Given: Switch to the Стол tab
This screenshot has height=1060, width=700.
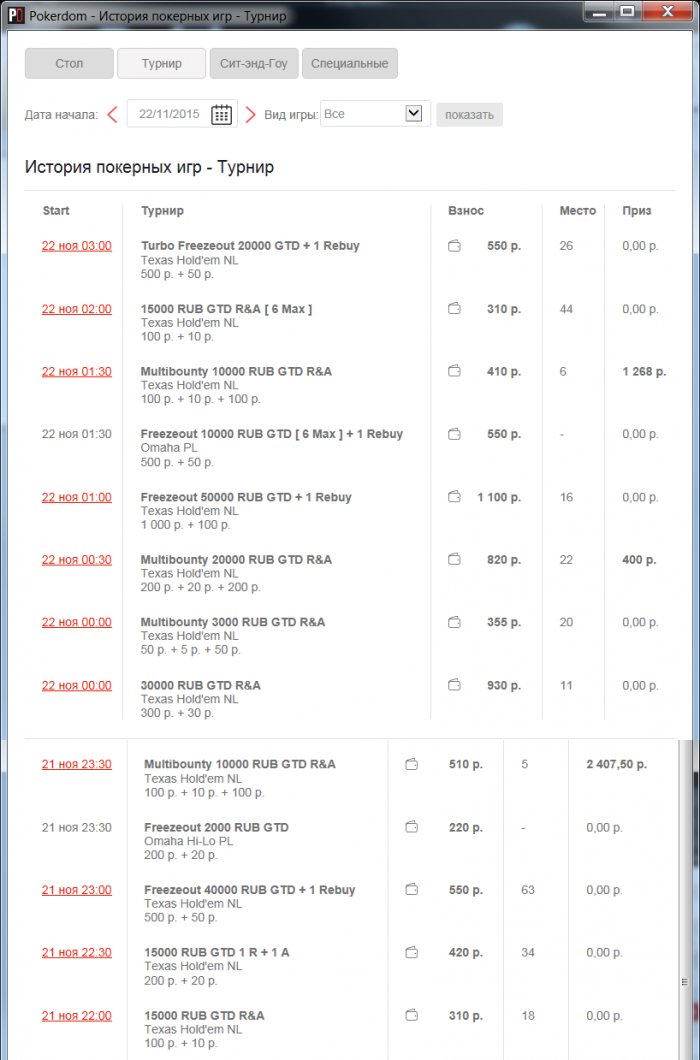Looking at the screenshot, I should (x=69, y=64).
